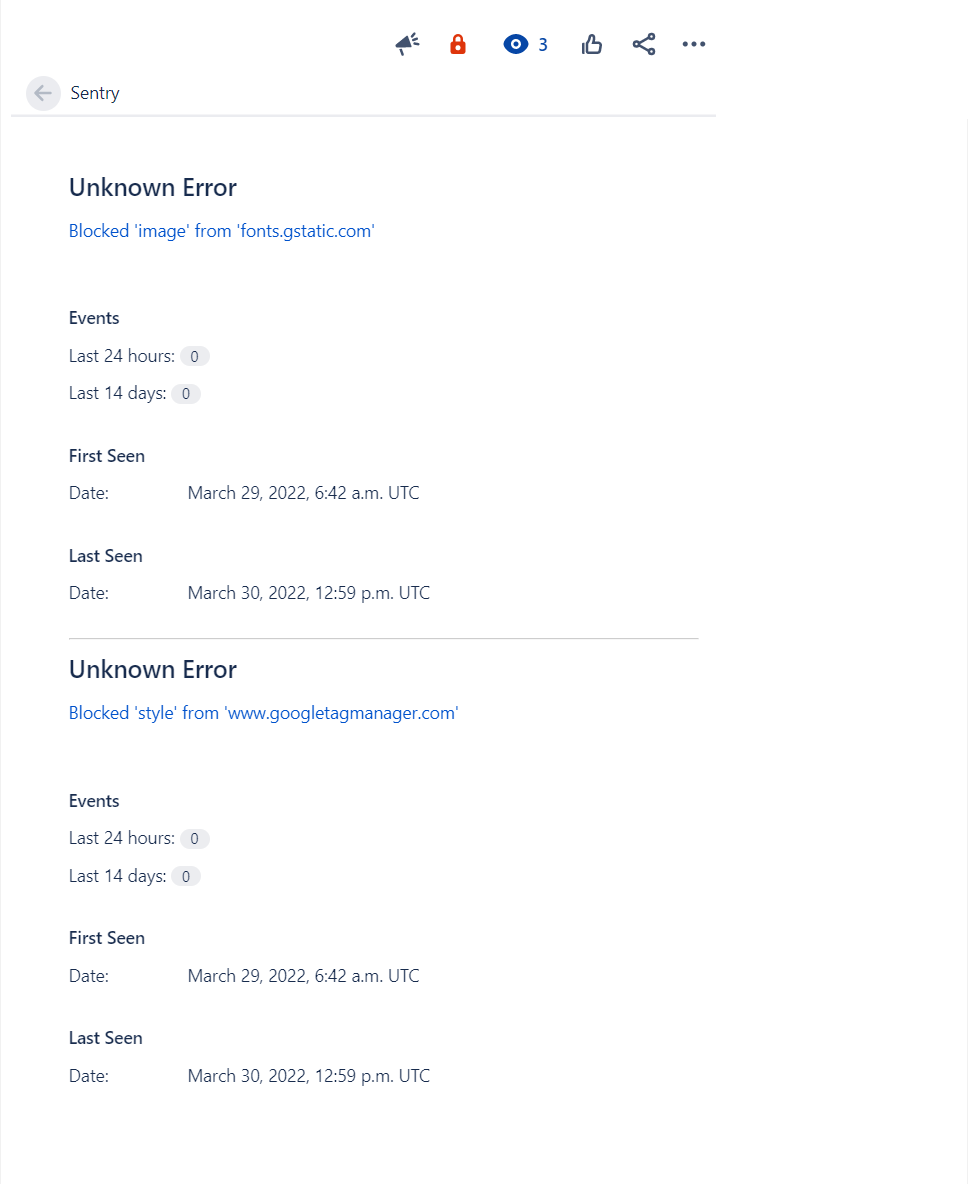Like this page with the thumbs-up icon
This screenshot has height=1184, width=968.
(591, 44)
